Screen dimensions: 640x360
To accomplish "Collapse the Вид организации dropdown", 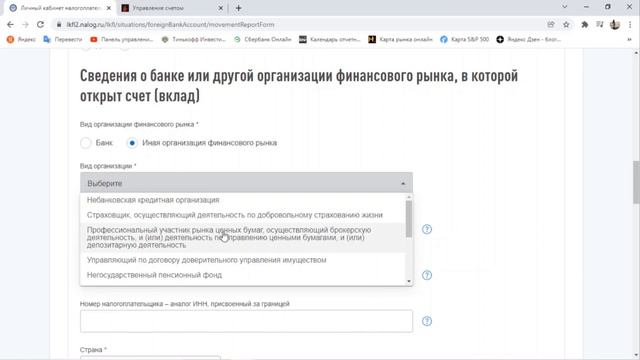I will click(246, 183).
